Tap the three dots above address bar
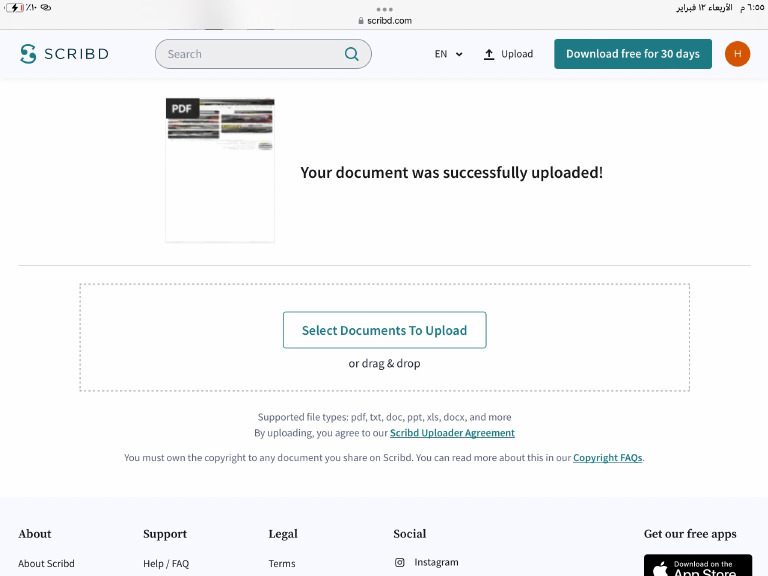 click(384, 9)
